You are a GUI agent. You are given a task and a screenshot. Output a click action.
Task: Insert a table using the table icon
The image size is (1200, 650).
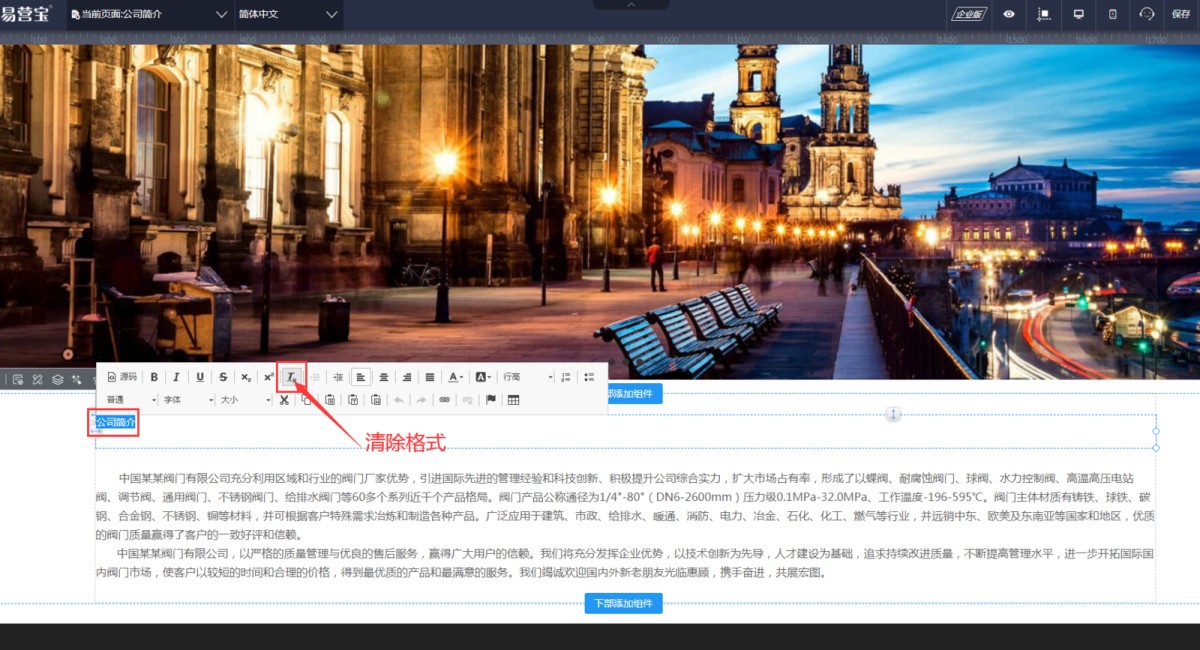point(514,400)
